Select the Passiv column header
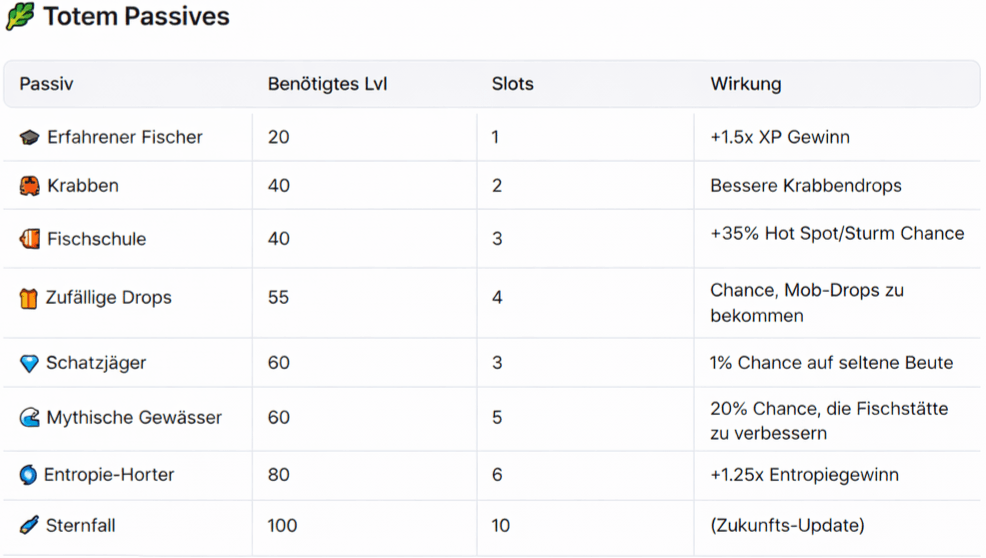986x558 pixels. (x=46, y=84)
